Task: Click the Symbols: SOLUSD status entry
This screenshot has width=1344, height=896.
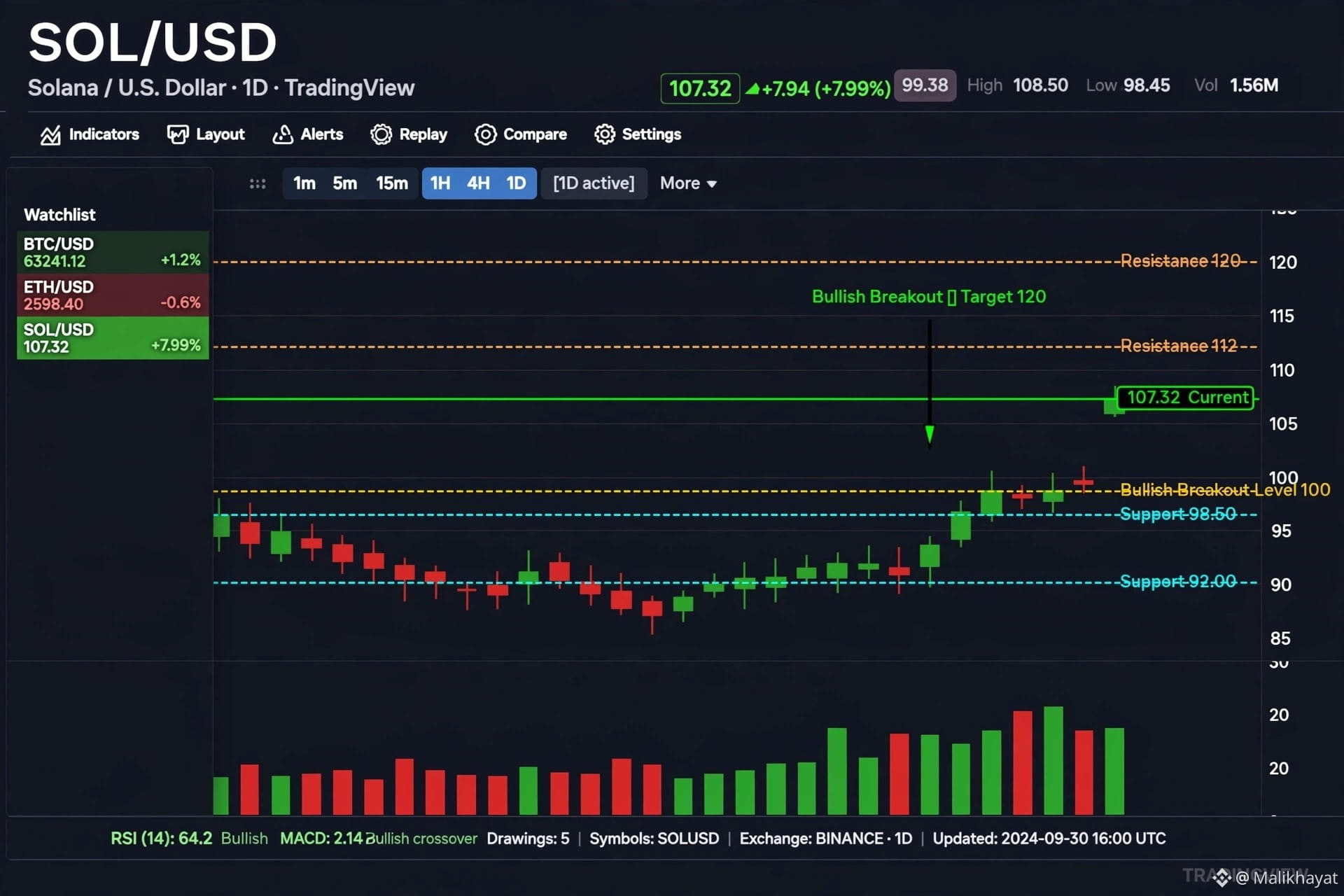Action: 654,839
